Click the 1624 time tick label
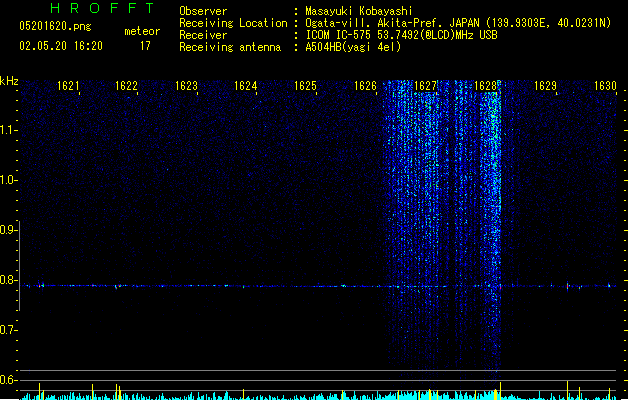This screenshot has width=629, height=400. point(246,86)
